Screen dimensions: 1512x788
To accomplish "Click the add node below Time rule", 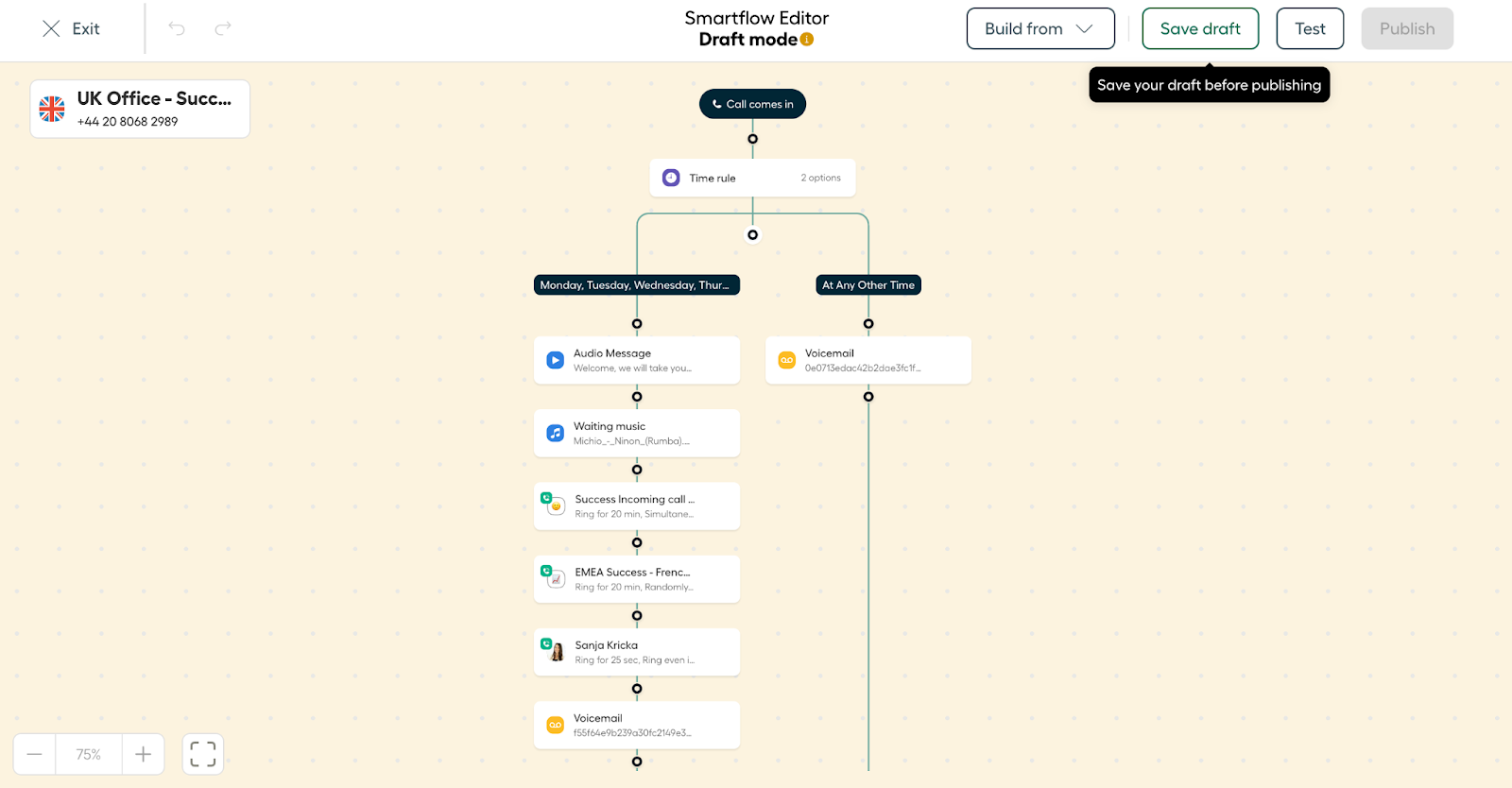I will [x=752, y=235].
